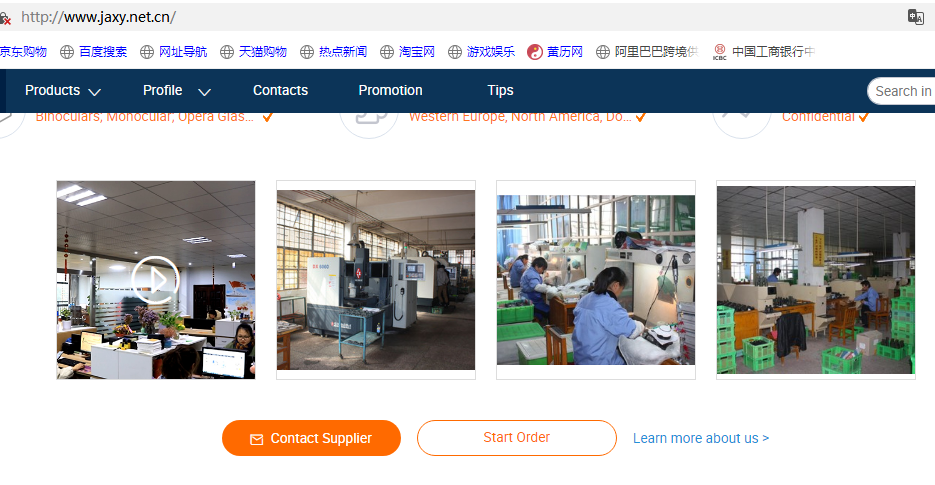
Task: Open the ICBC 中国工商银行 bookmark
Action: click(x=763, y=52)
